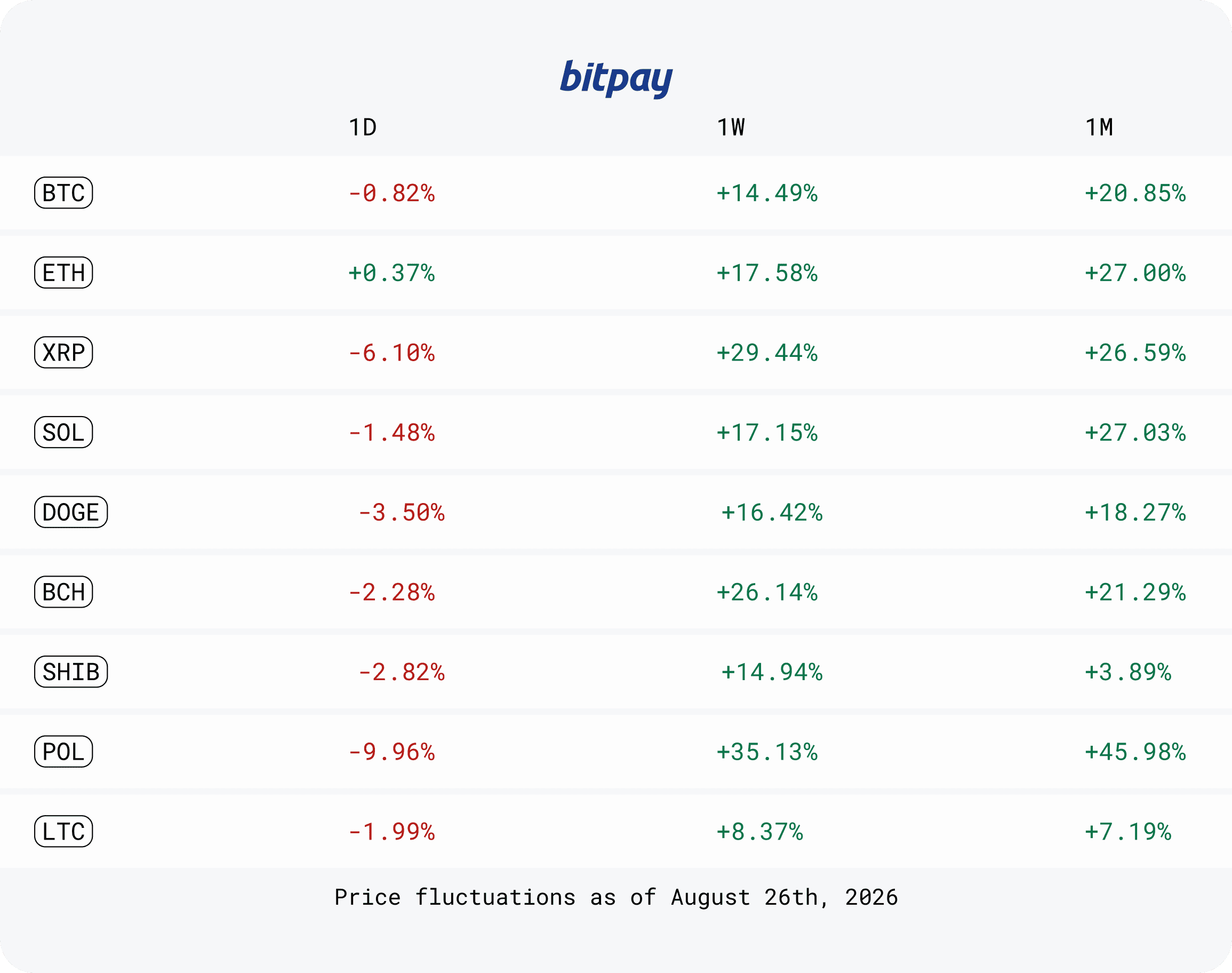Image resolution: width=1232 pixels, height=973 pixels.
Task: Click ETH's +27.00% monthly value
Action: (1135, 273)
